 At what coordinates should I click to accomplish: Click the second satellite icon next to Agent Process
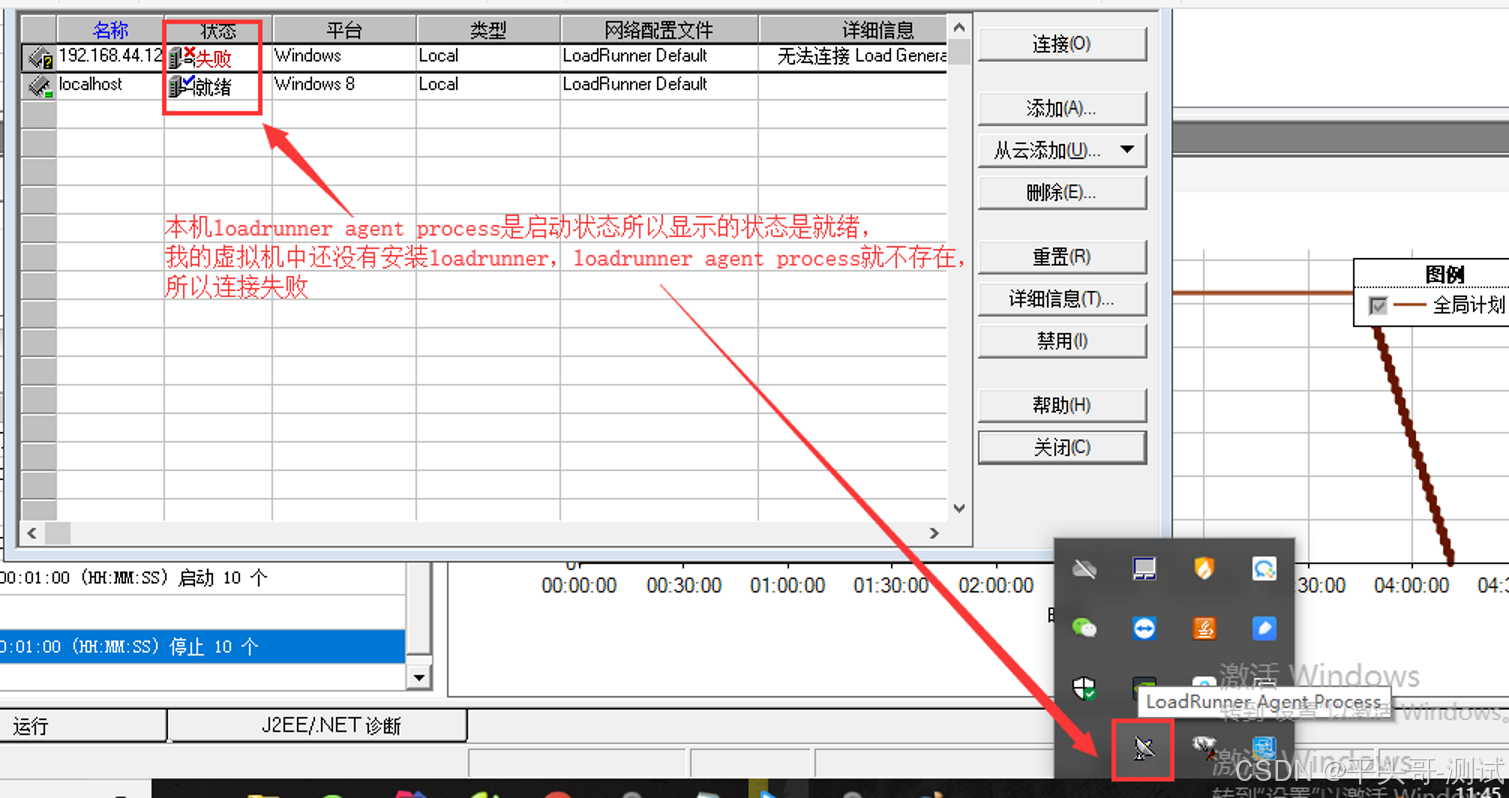(x=1204, y=749)
